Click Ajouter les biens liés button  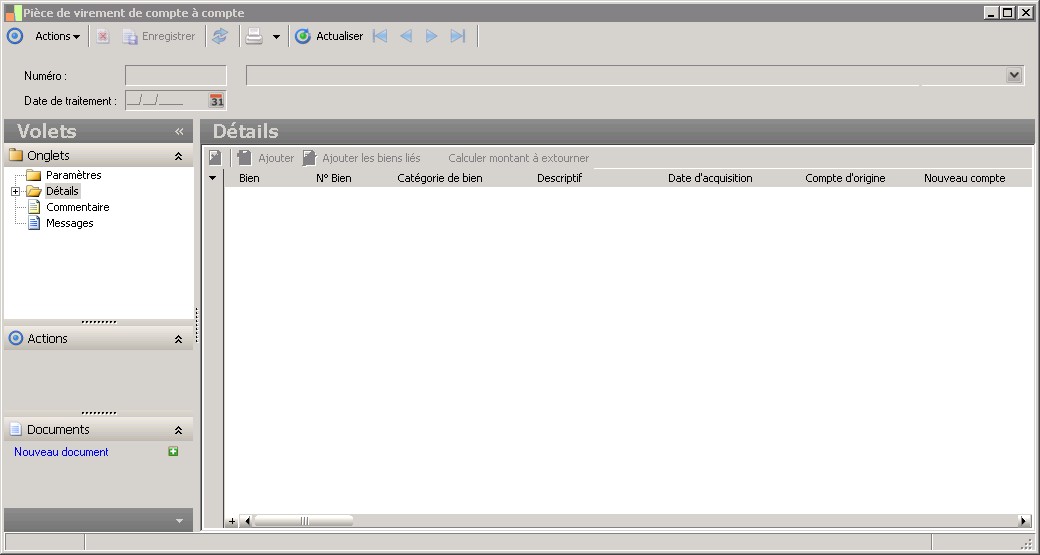click(361, 158)
